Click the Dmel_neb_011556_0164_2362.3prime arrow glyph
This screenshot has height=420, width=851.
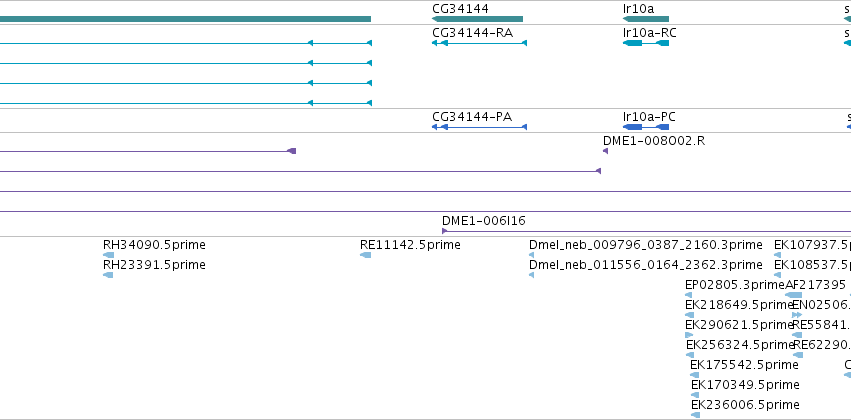[531, 275]
